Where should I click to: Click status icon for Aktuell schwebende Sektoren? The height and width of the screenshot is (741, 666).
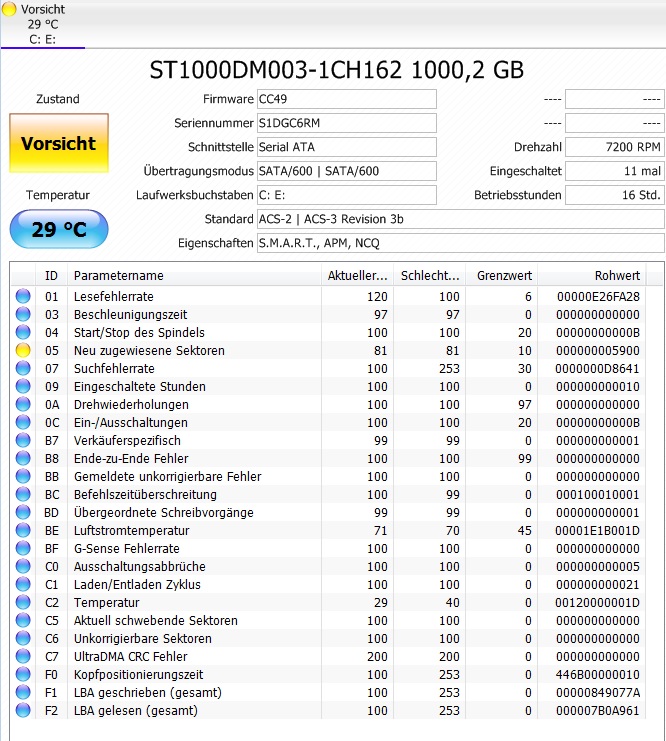[x=23, y=620]
